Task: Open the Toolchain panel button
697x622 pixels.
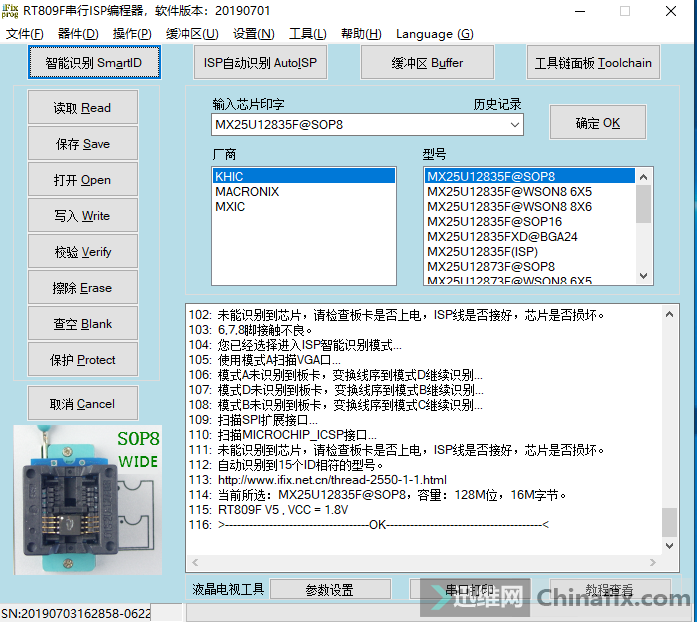Action: [x=593, y=63]
